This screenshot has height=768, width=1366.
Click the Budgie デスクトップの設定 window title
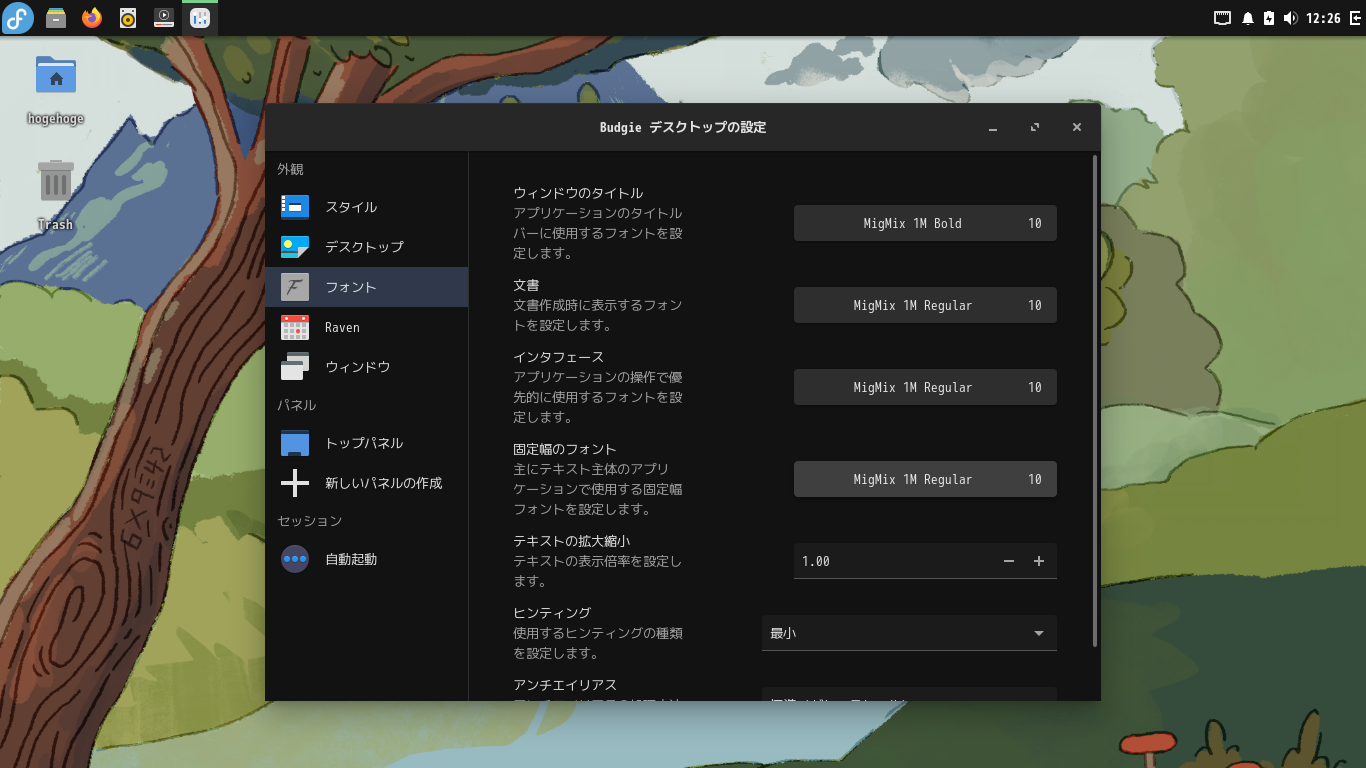click(x=683, y=127)
